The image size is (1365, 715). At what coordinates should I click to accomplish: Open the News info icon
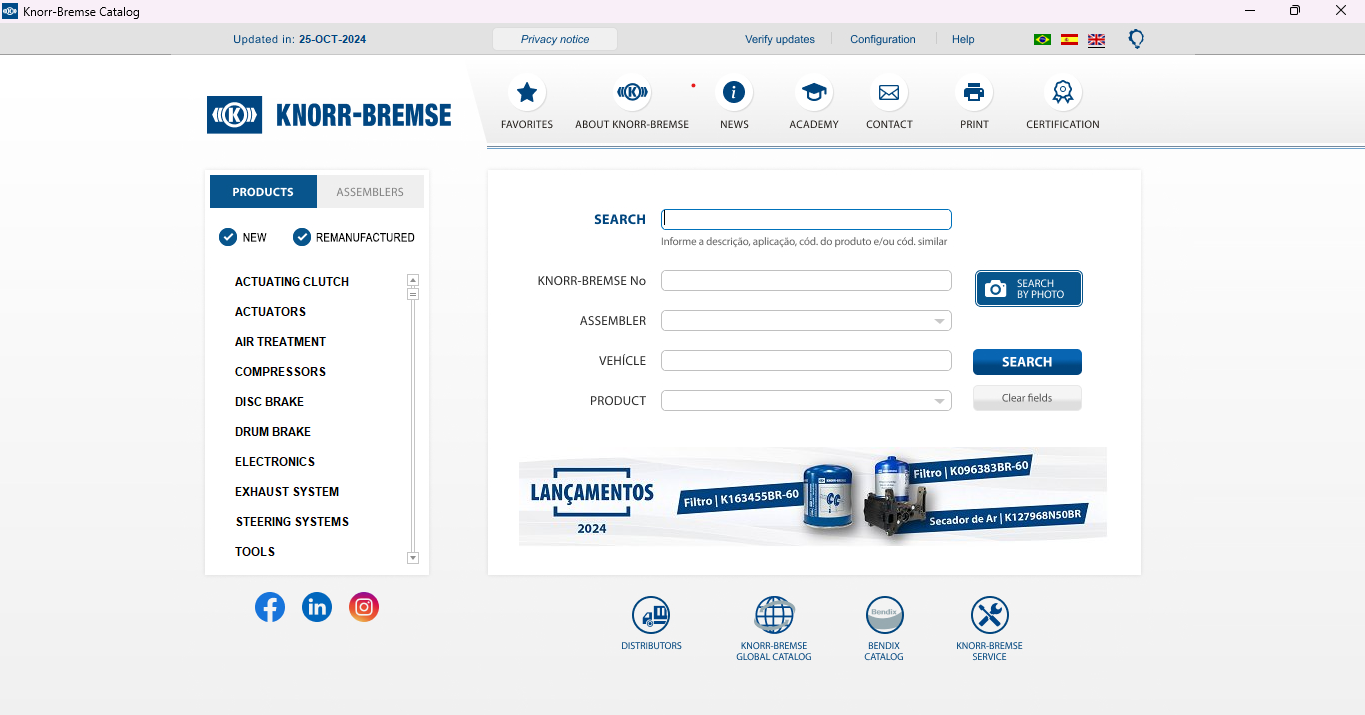coord(734,93)
